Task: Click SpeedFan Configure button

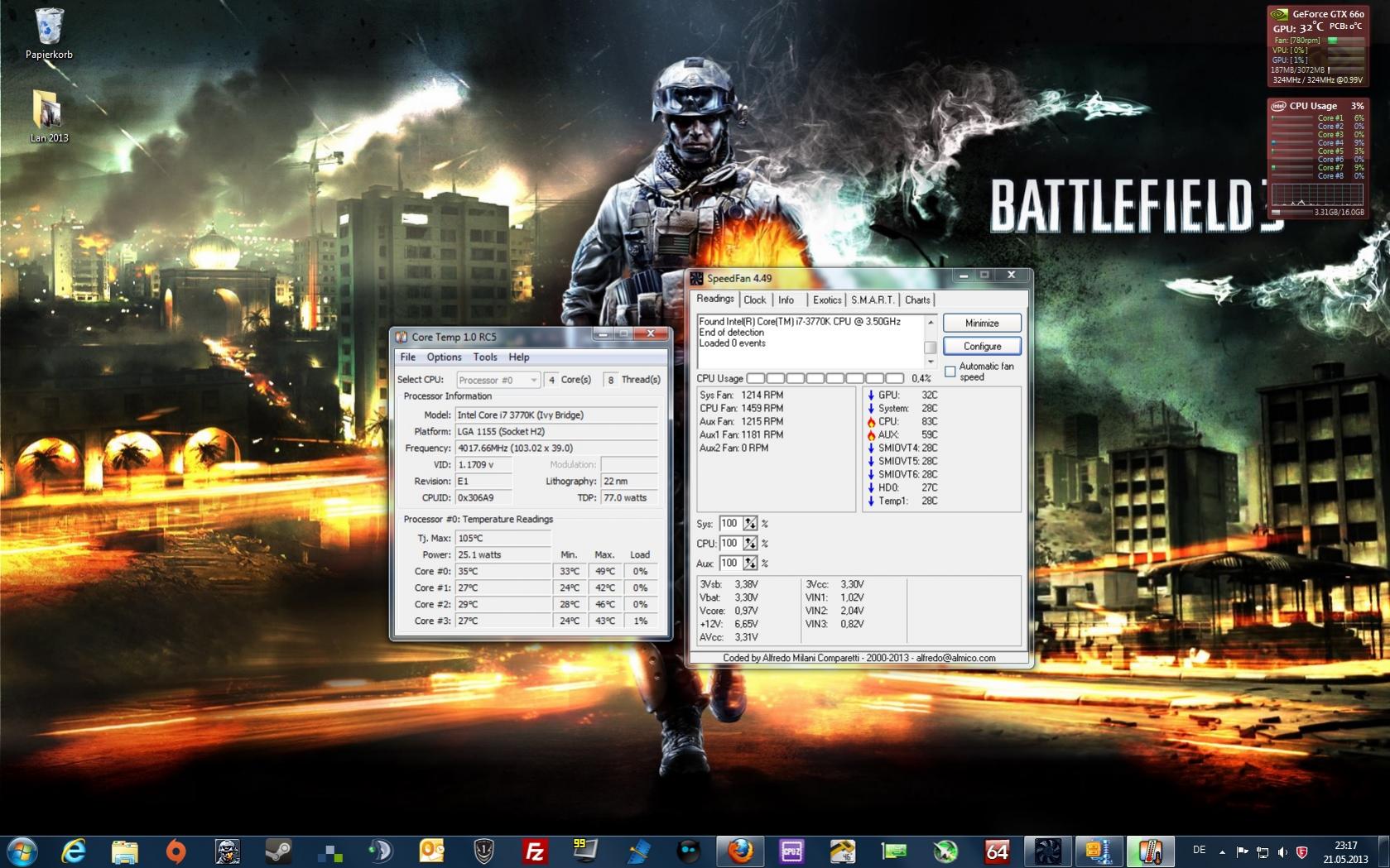Action: 982,346
